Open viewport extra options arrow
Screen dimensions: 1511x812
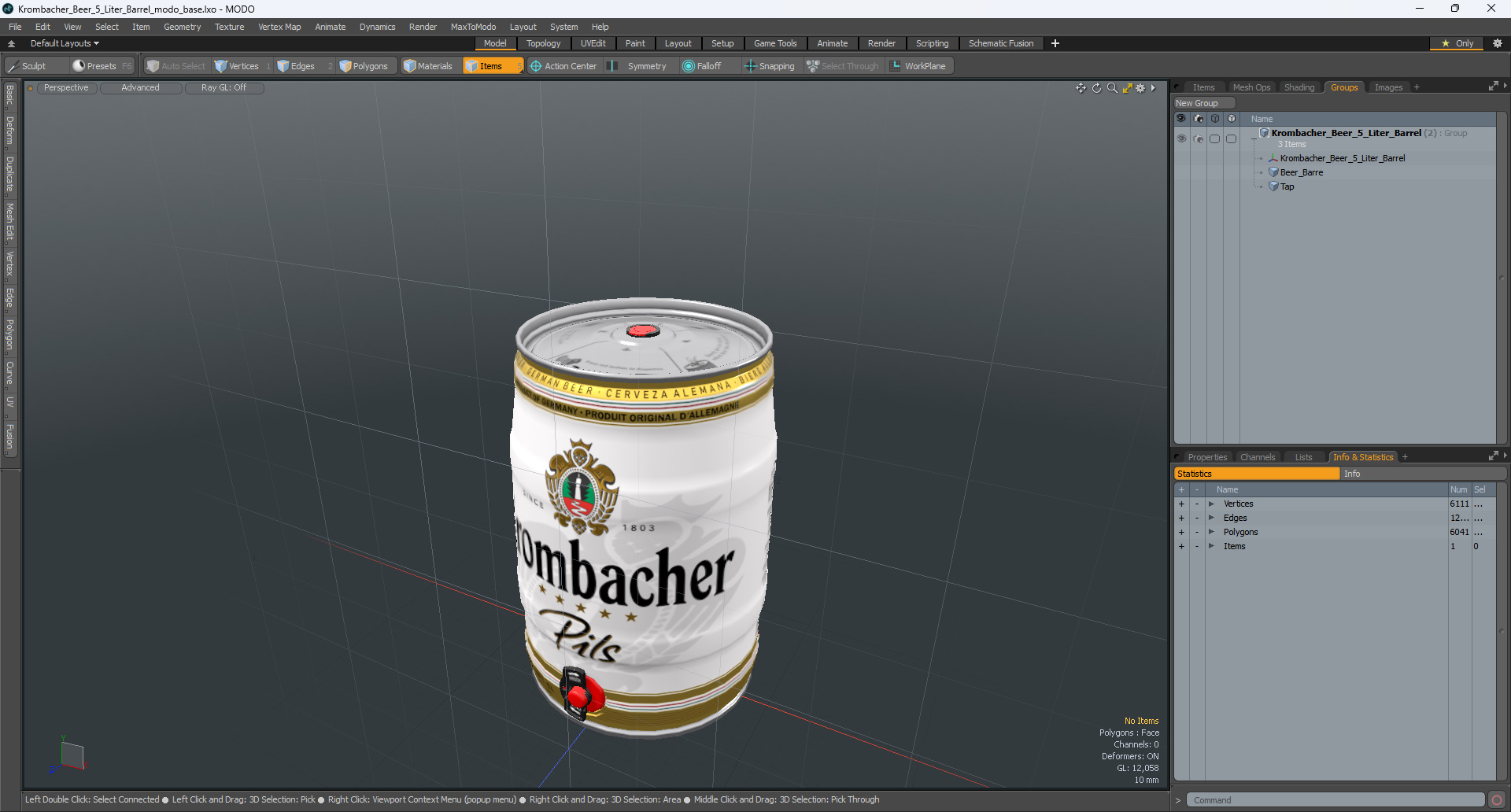click(x=1153, y=88)
